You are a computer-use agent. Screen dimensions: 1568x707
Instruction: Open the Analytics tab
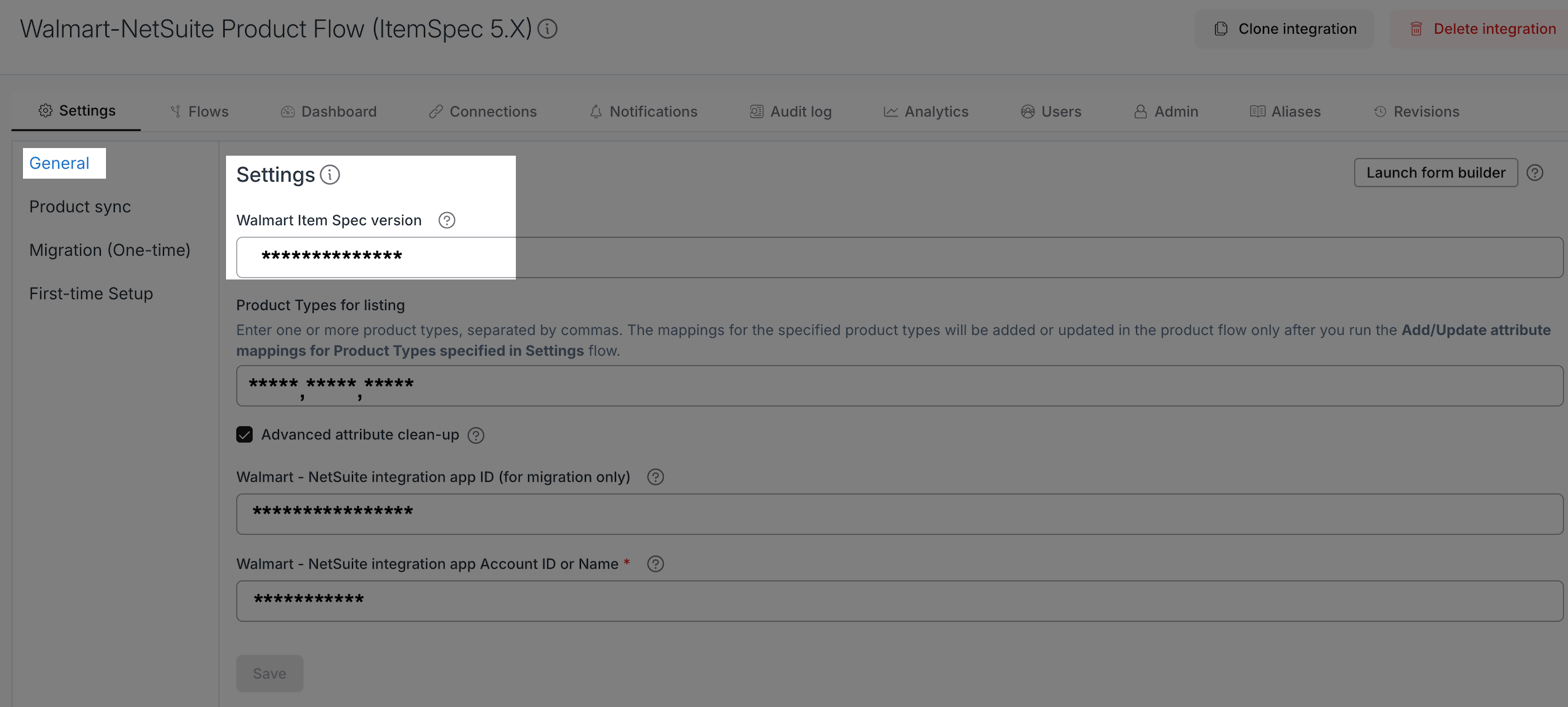pyautogui.click(x=926, y=112)
